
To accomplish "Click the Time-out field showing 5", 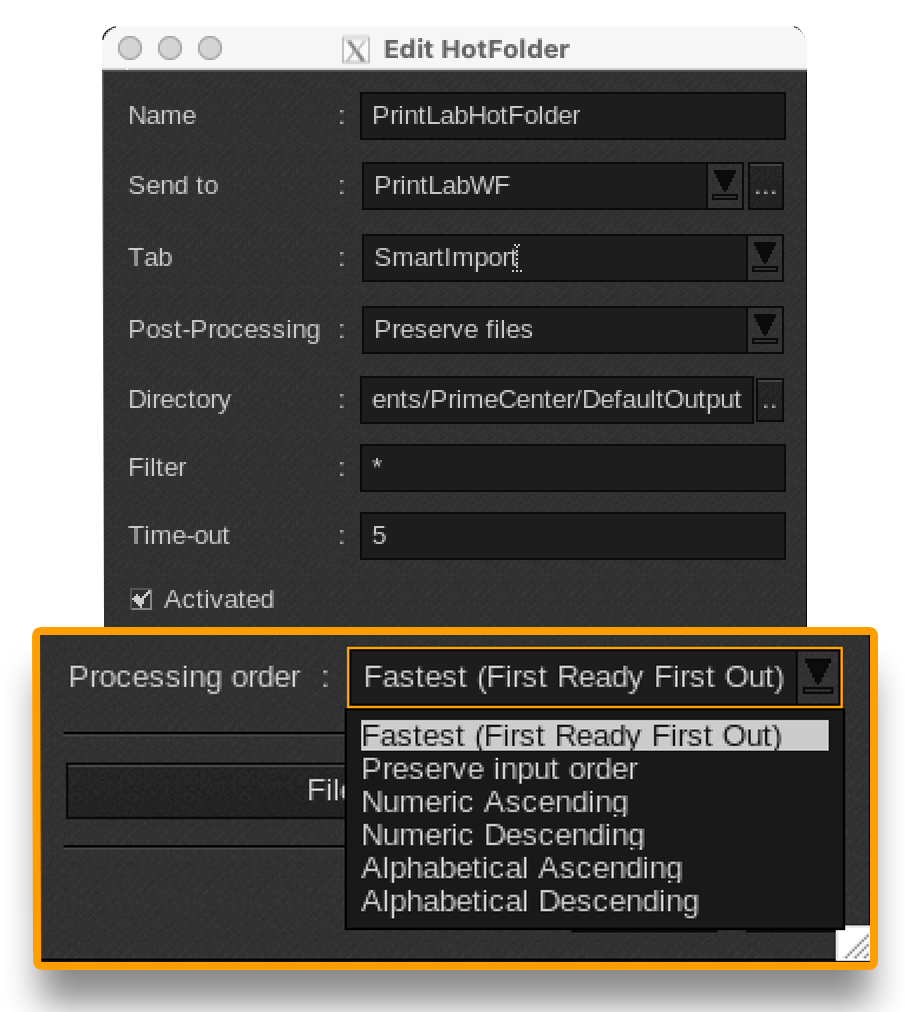I will coord(572,535).
